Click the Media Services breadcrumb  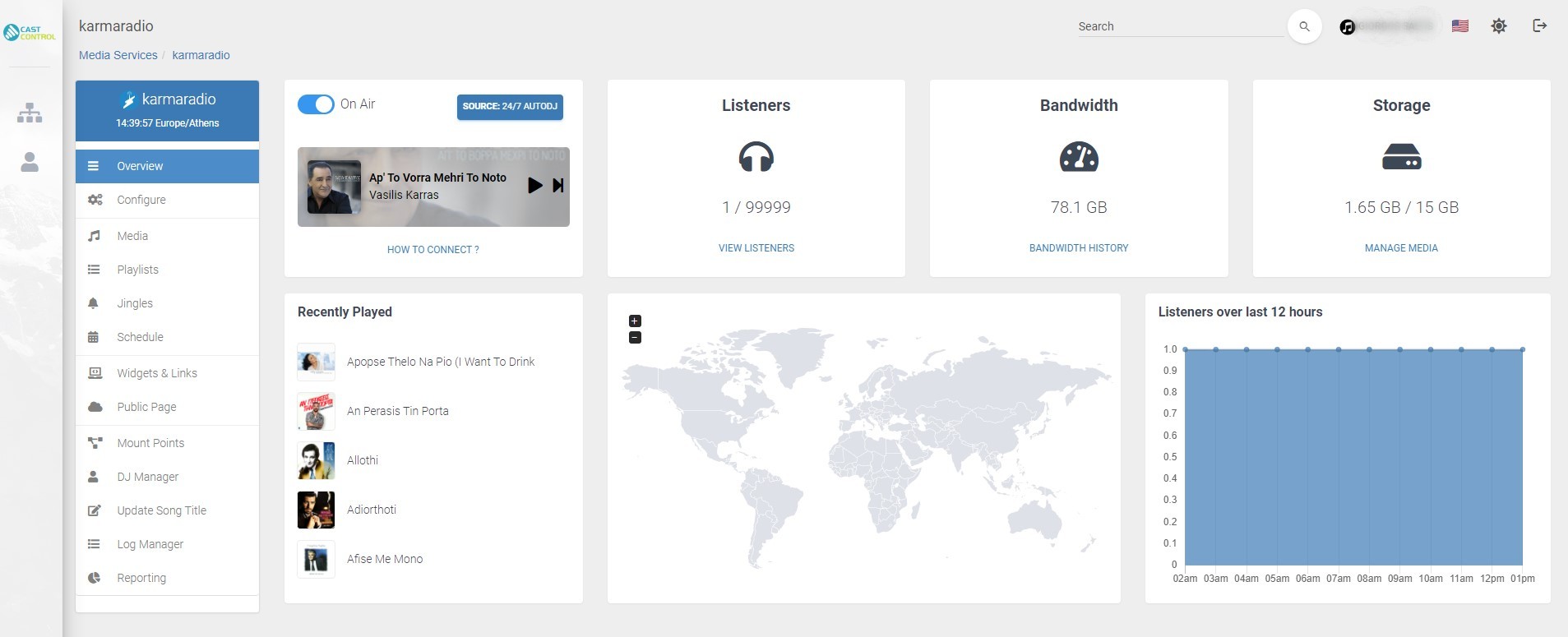coord(118,55)
